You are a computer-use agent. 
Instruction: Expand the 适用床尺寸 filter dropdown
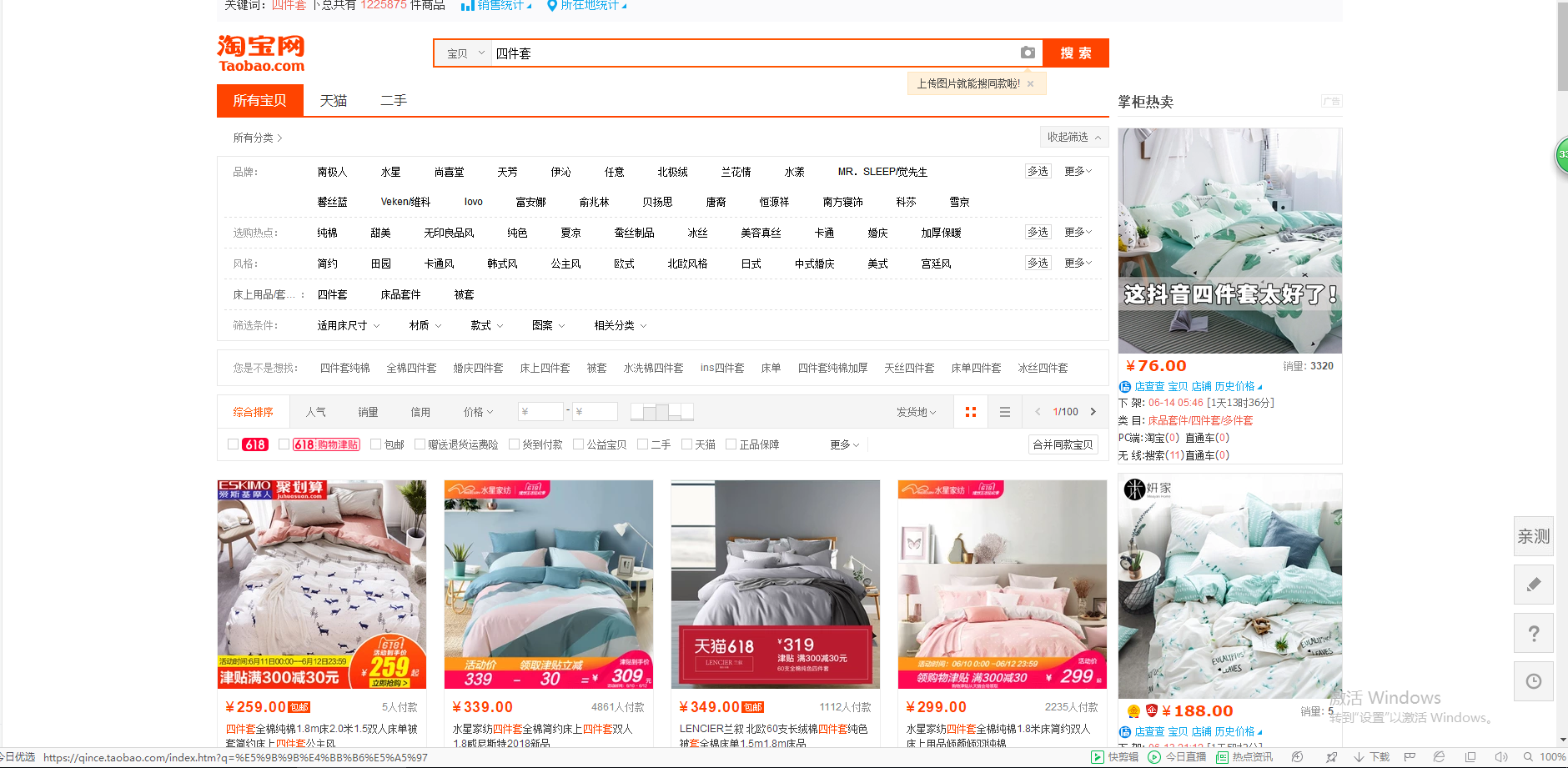[348, 325]
